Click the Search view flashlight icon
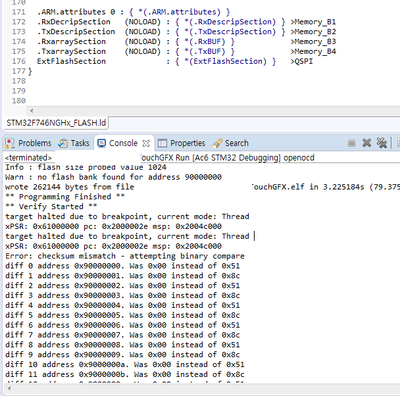Image resolution: width=400 pixels, height=396 pixels. 217,143
